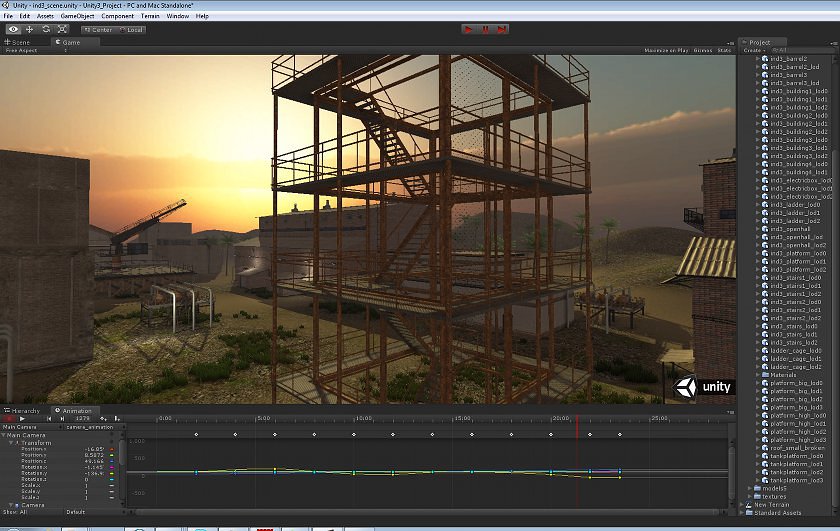Viewport: 840px width, 531px height.
Task: Click the ind3_building1_lod0 prefab icon
Action: point(765,91)
